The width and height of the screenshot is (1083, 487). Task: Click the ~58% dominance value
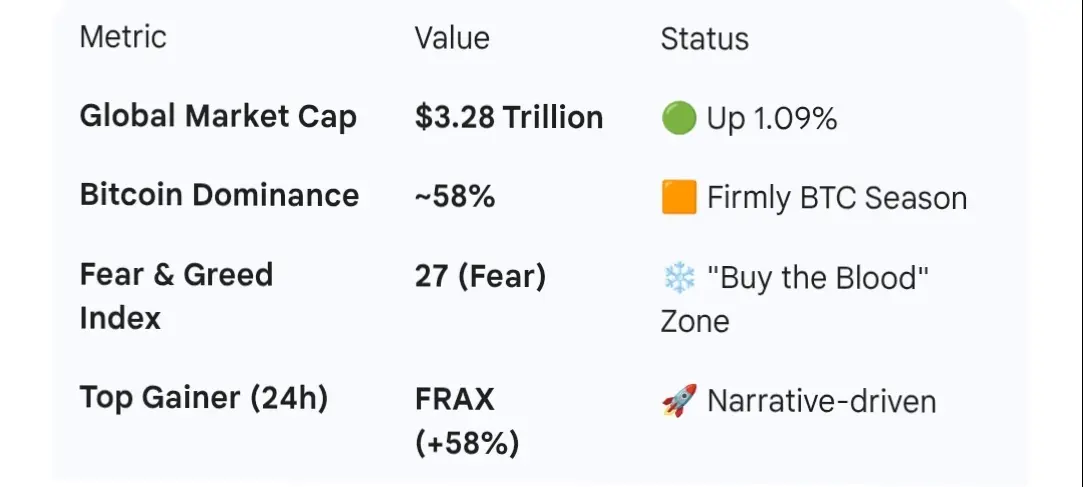click(x=455, y=196)
